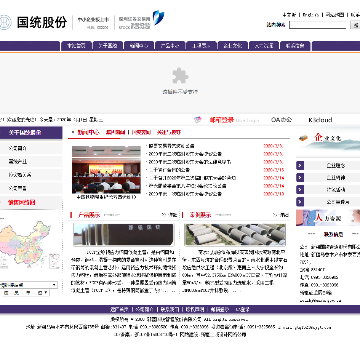Open the third link in top-right utility links
The width and height of the screenshot is (360, 360).
[x=335, y=15]
